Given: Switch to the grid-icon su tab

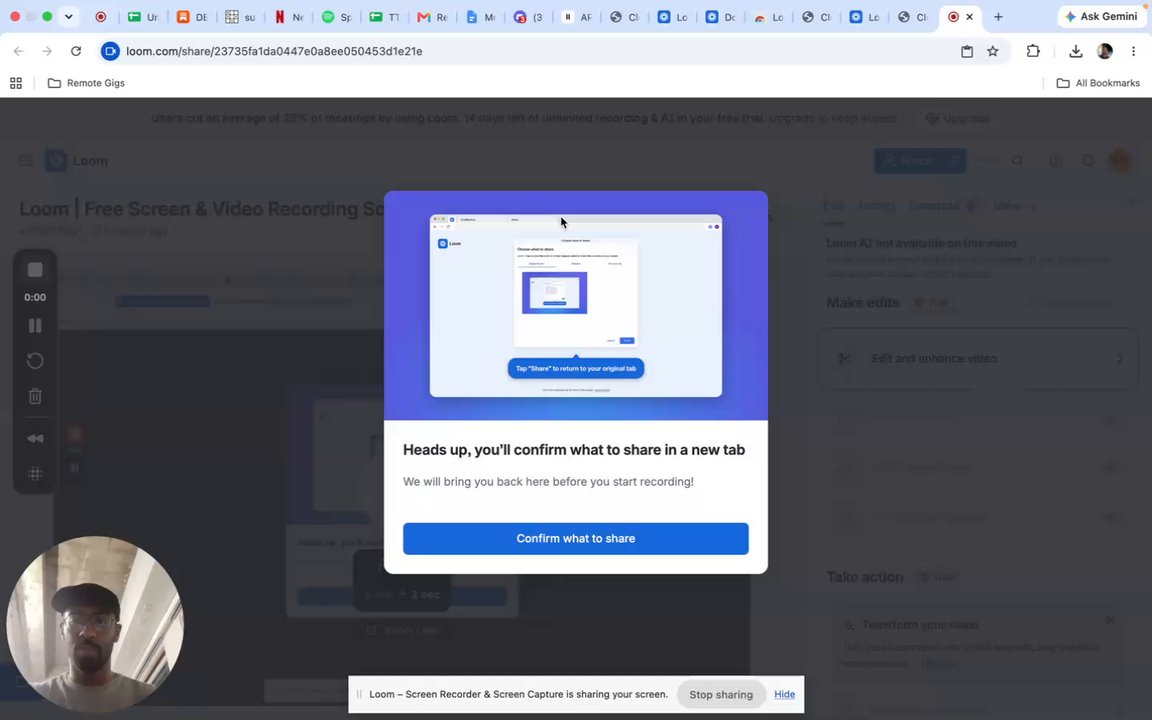Looking at the screenshot, I should [241, 16].
